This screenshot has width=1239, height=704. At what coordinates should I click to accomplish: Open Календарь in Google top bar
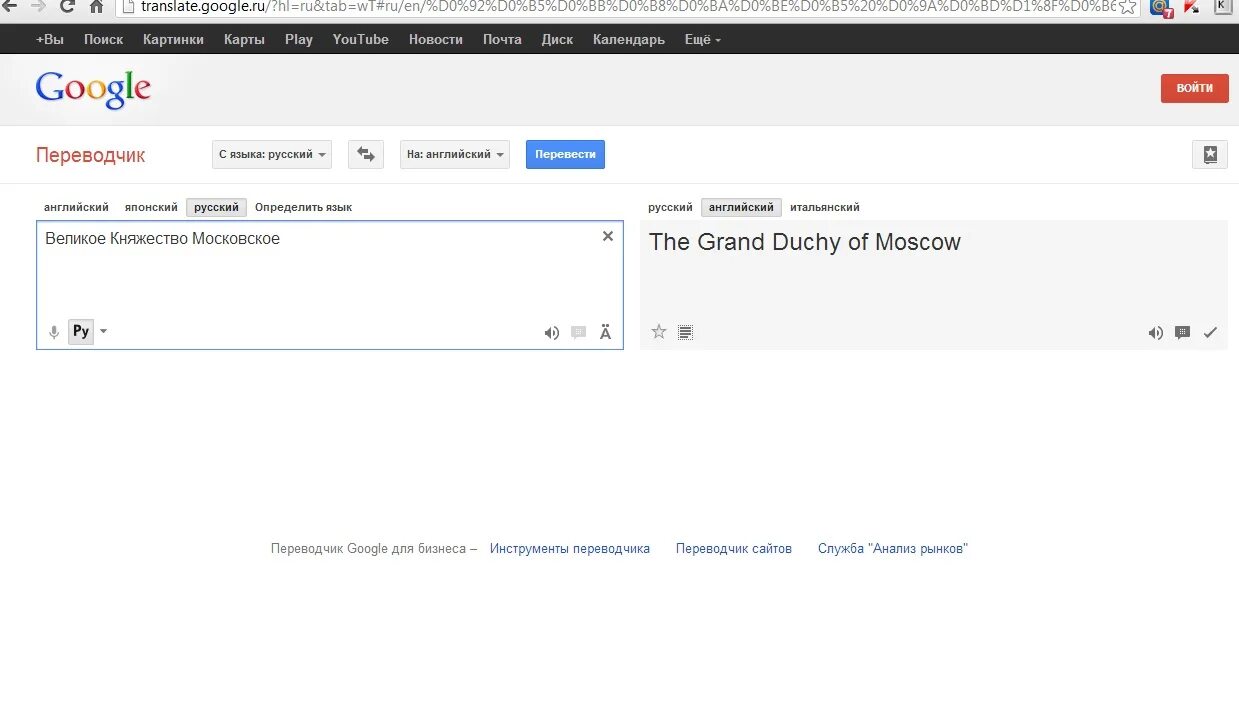click(x=628, y=39)
